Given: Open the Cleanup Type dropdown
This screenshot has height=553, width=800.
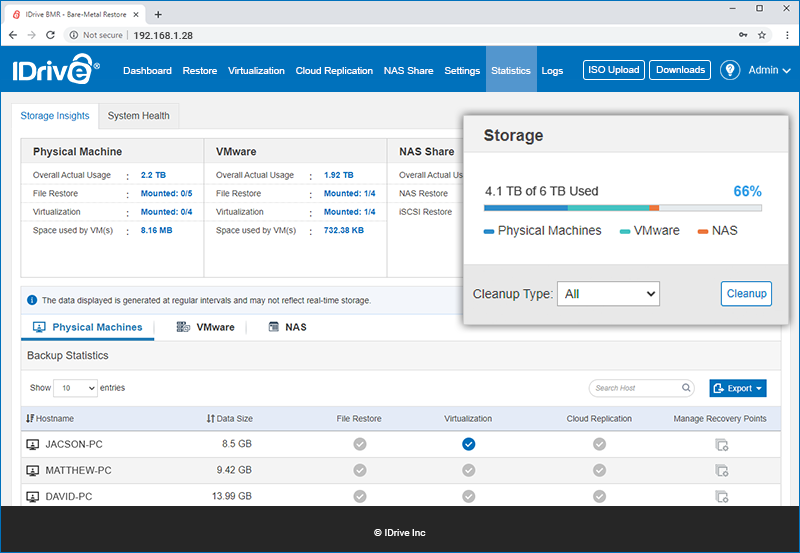Looking at the screenshot, I should click(x=608, y=294).
